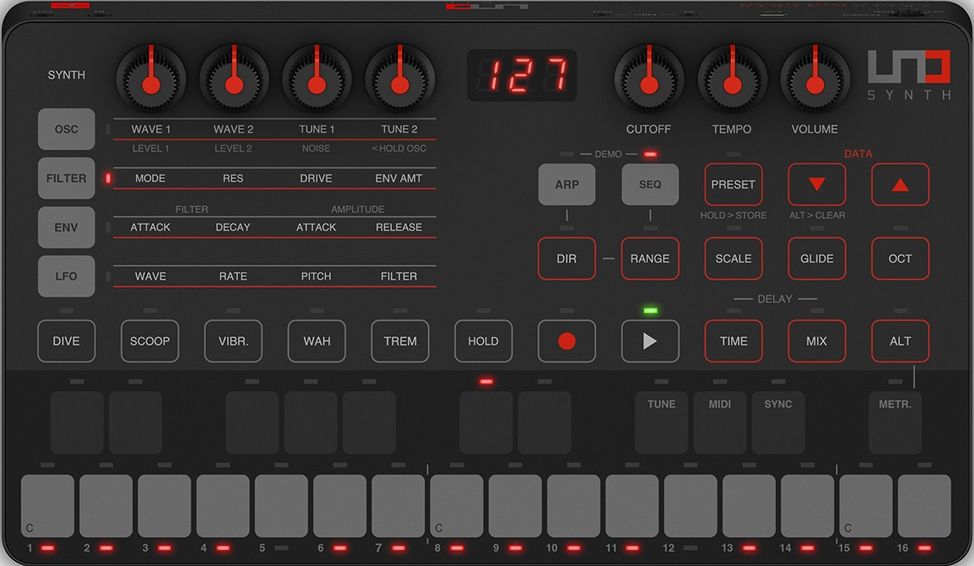This screenshot has height=566, width=974.
Task: Decrease data with the down arrow button
Action: 816,185
